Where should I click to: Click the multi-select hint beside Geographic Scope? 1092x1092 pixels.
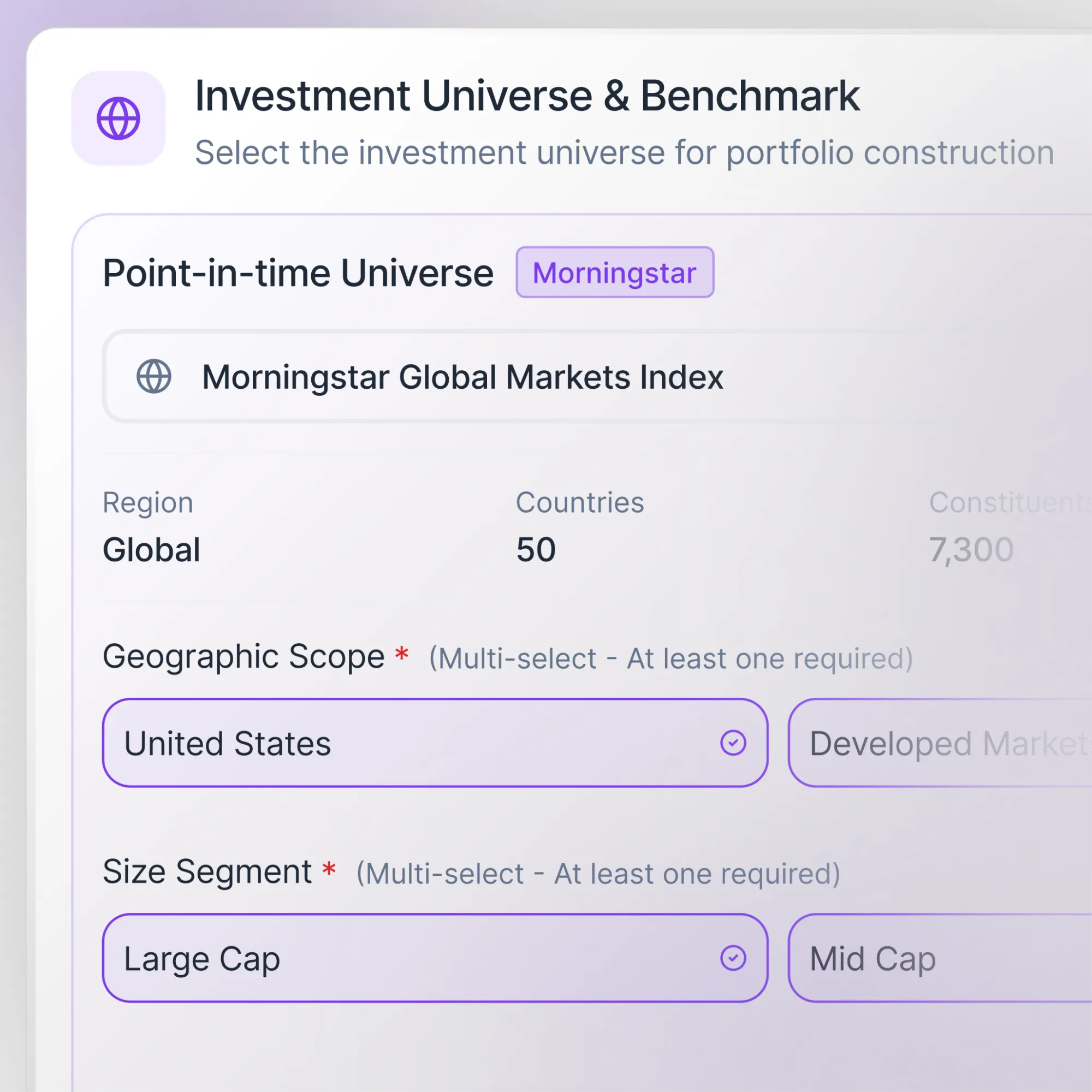671,659
